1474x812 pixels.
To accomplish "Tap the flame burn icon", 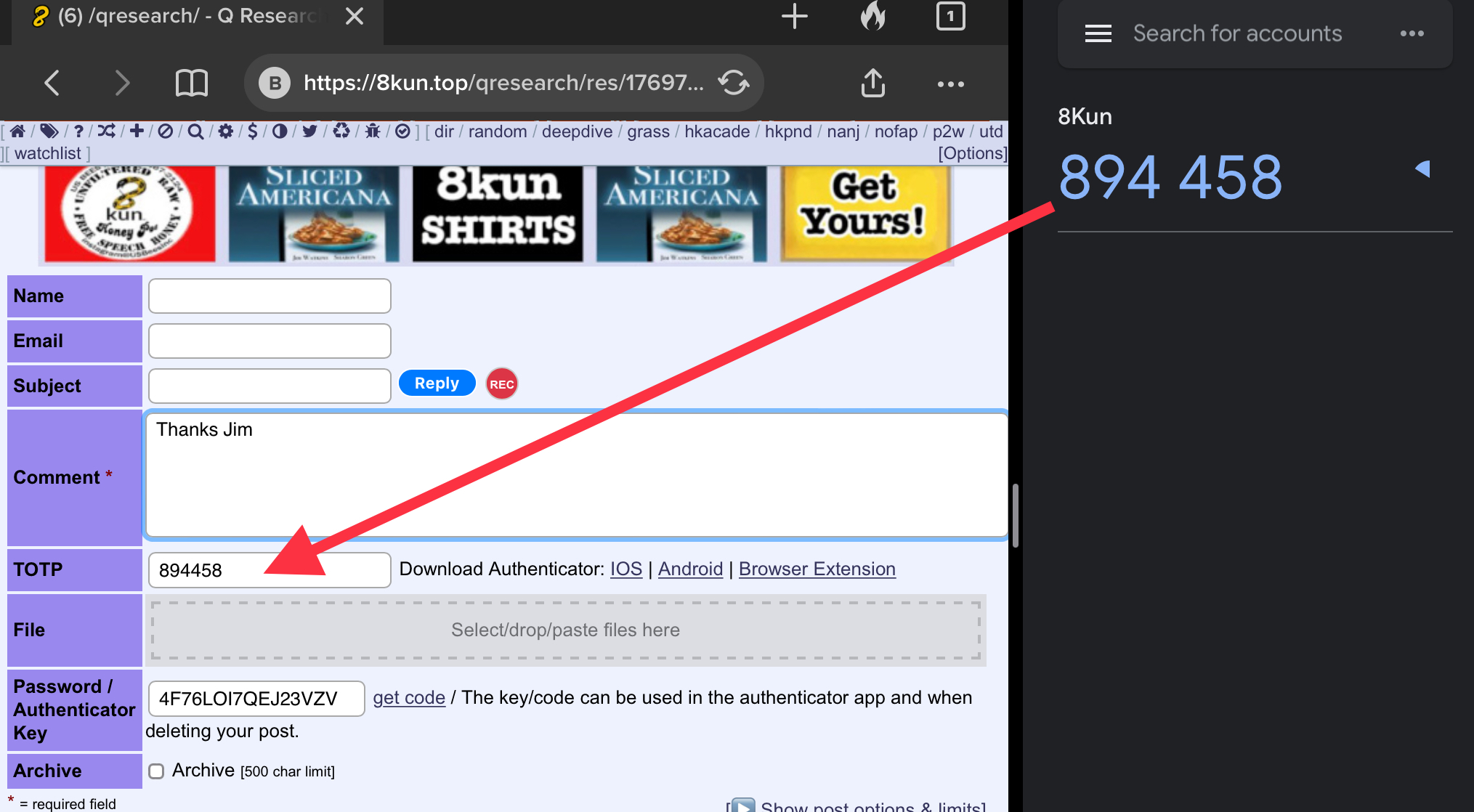I will pyautogui.click(x=873, y=15).
